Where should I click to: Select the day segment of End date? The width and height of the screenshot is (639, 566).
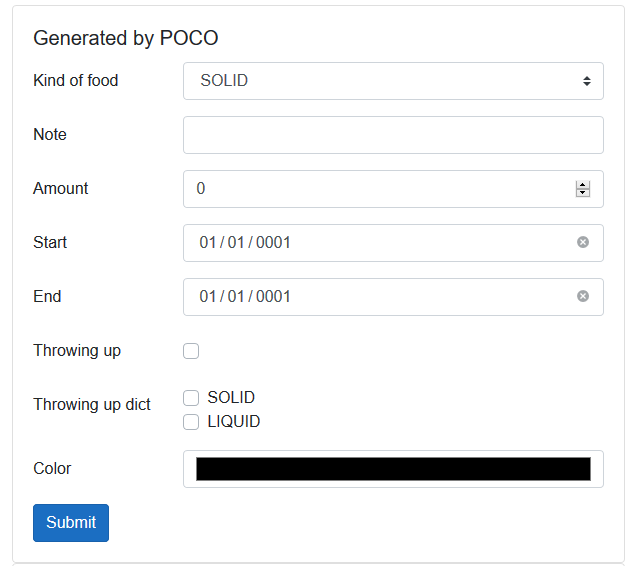236,297
